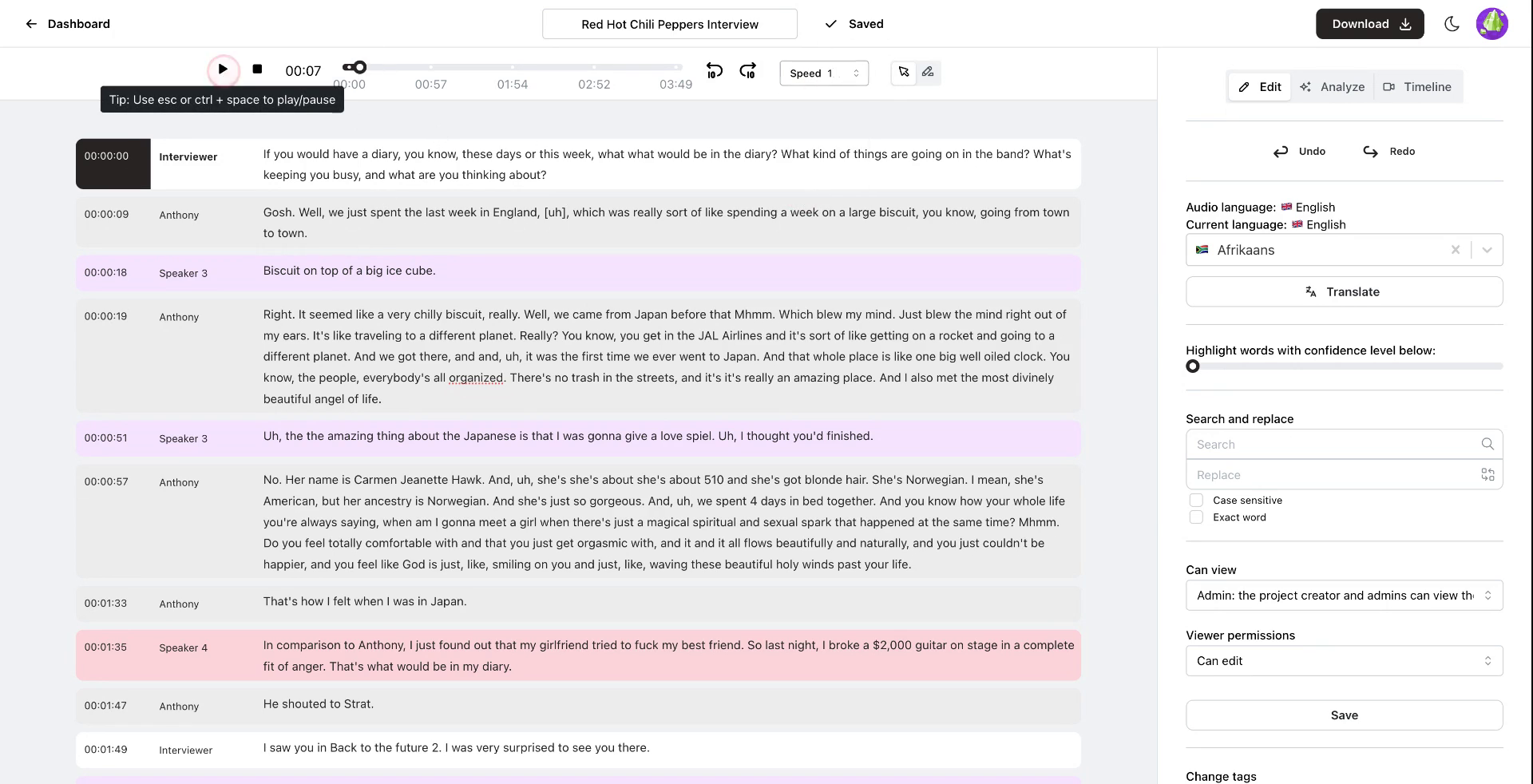Click the replace-all icon in Replace field

click(x=1487, y=474)
